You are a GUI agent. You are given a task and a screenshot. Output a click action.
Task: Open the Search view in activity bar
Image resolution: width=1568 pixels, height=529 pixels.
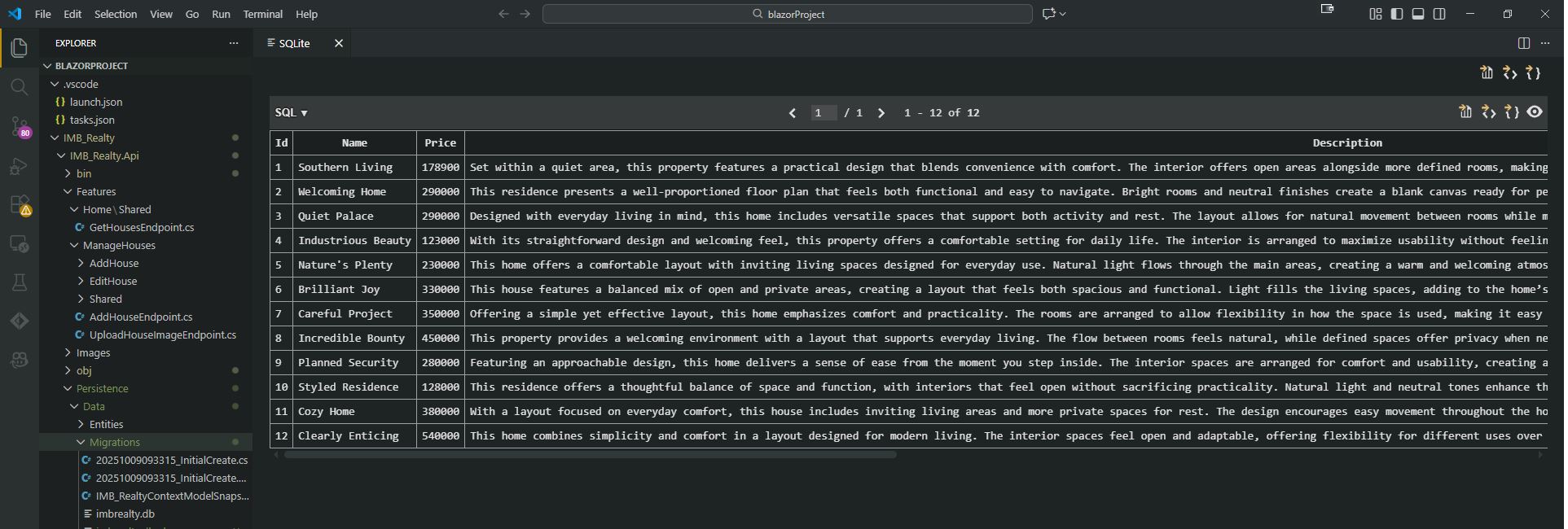pos(20,87)
